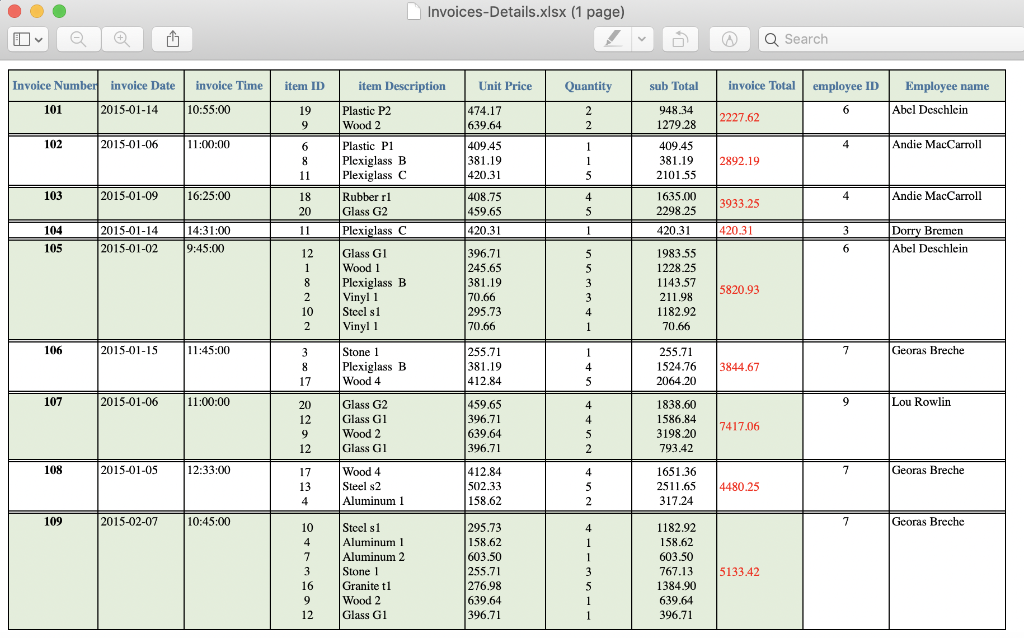The image size is (1024, 638).
Task: Click the search magnifier icon
Action: click(771, 39)
